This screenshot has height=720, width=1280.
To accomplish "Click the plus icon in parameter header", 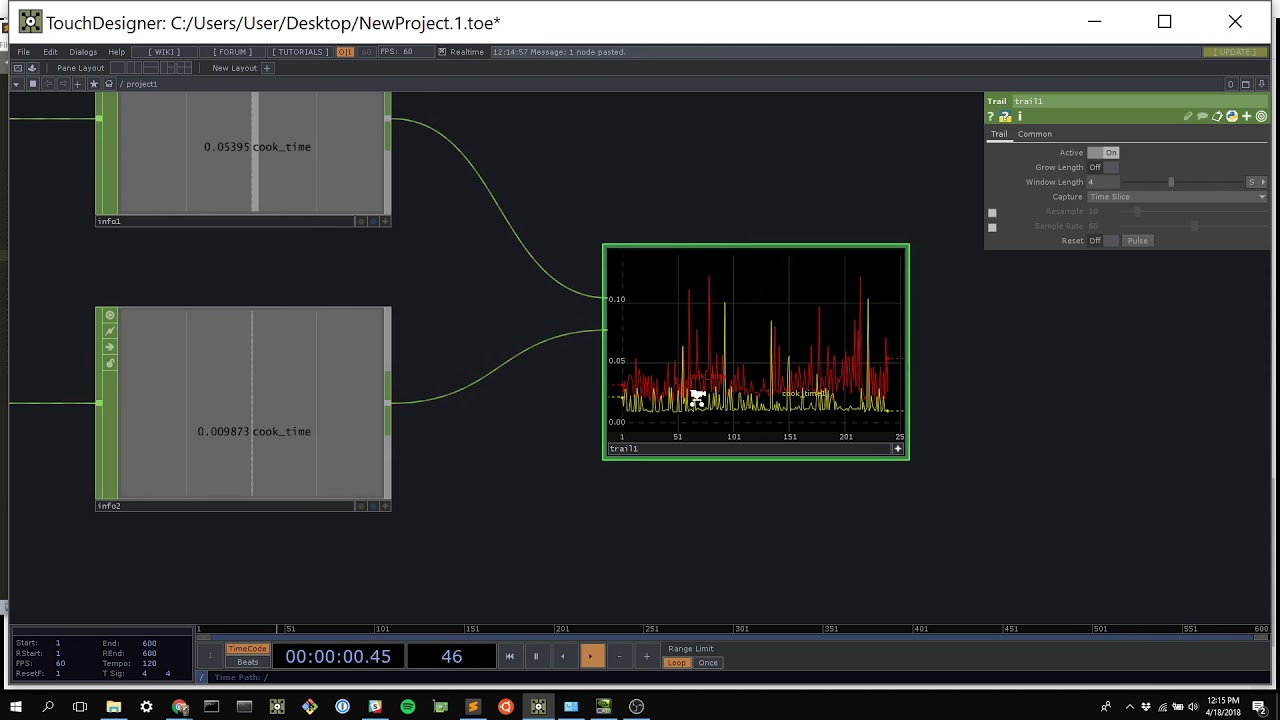I will (1247, 116).
